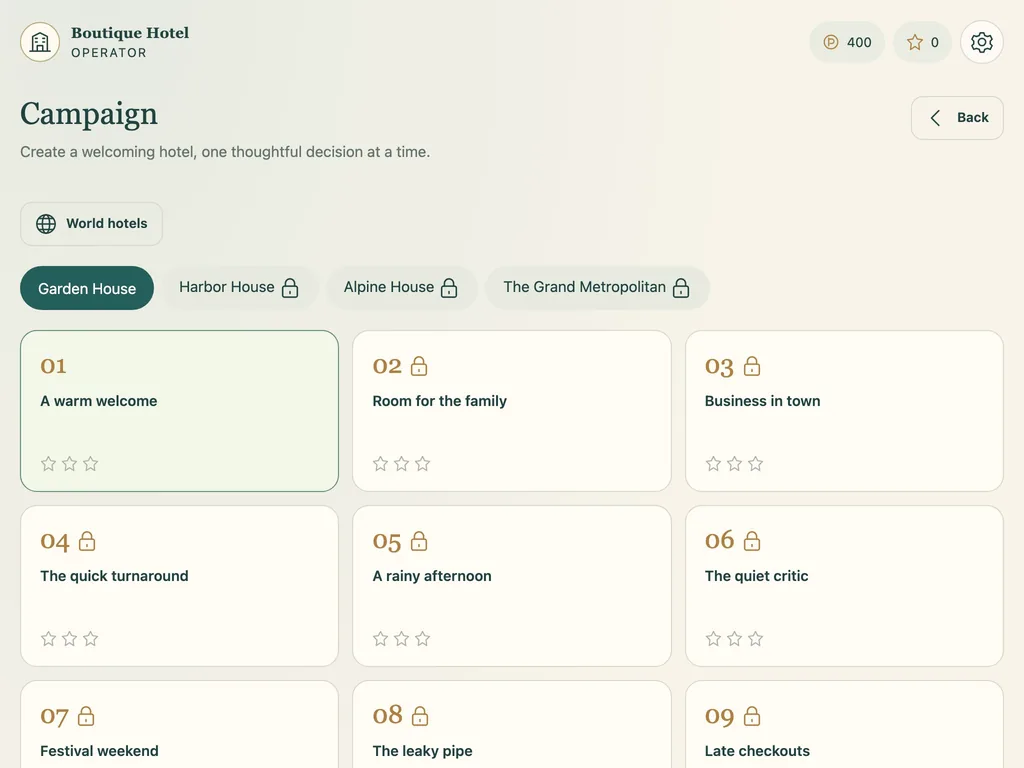1024x768 pixels.
Task: Click the star counter showing 0
Action: [922, 42]
